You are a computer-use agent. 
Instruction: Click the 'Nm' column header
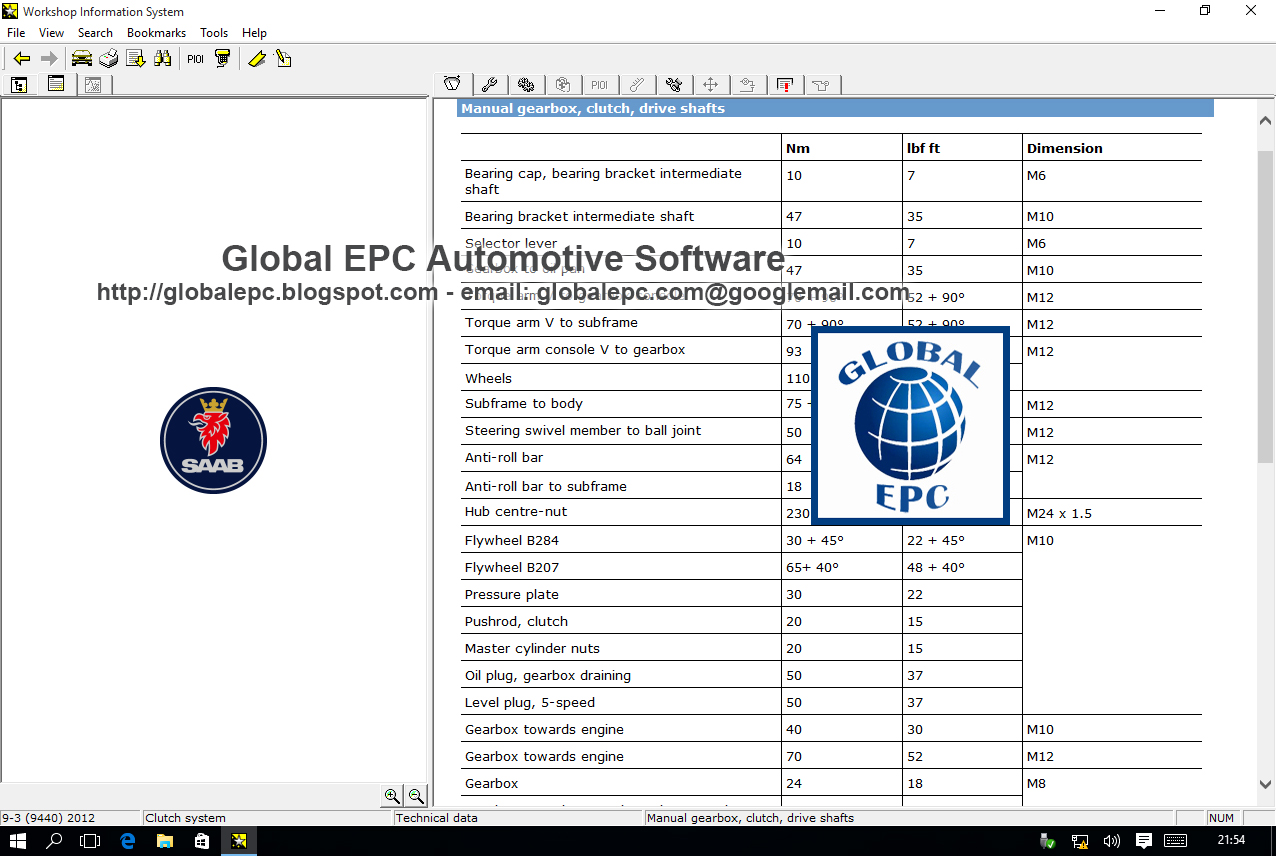[798, 148]
